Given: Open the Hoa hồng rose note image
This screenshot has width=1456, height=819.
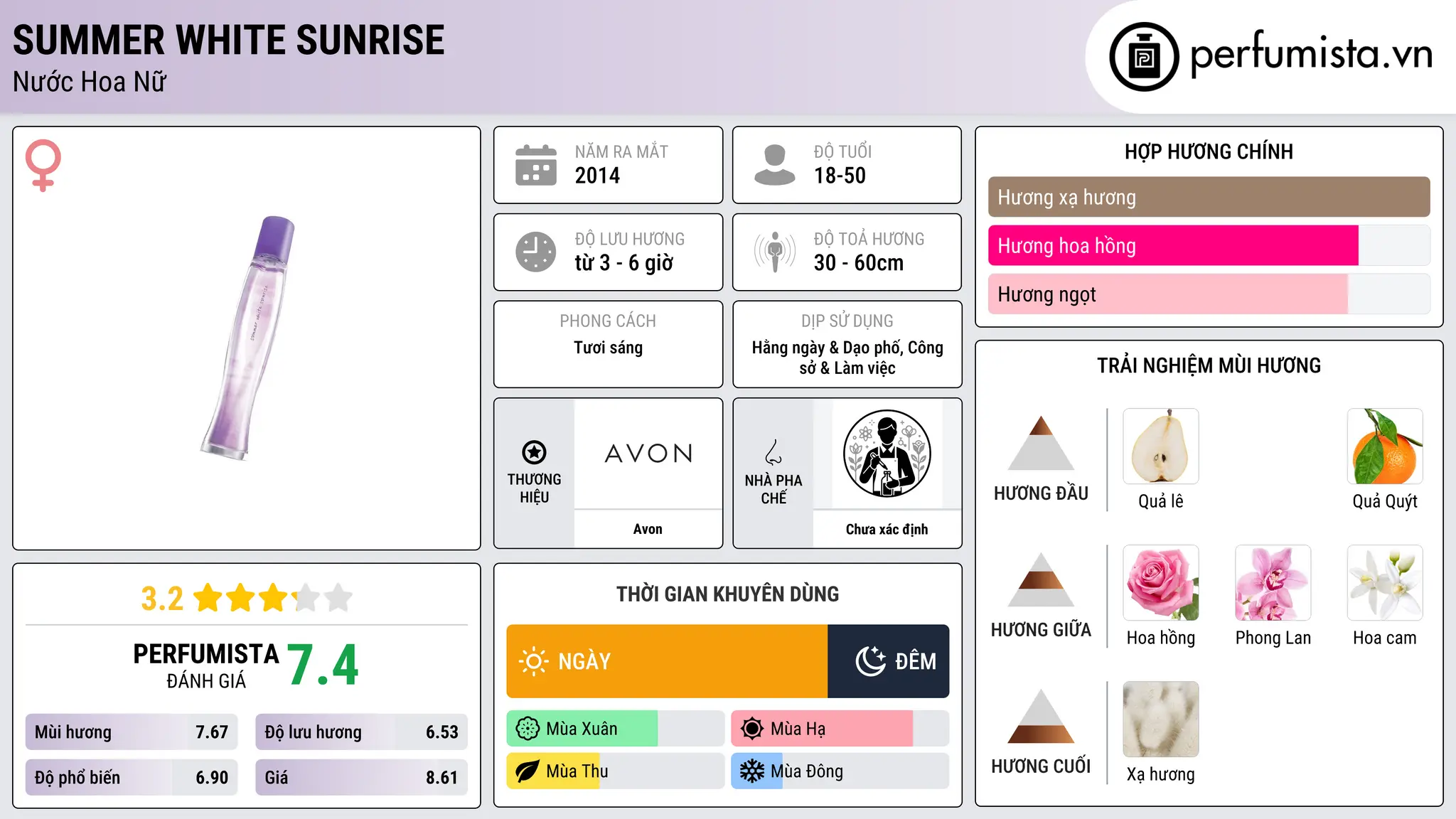Looking at the screenshot, I should [1161, 583].
